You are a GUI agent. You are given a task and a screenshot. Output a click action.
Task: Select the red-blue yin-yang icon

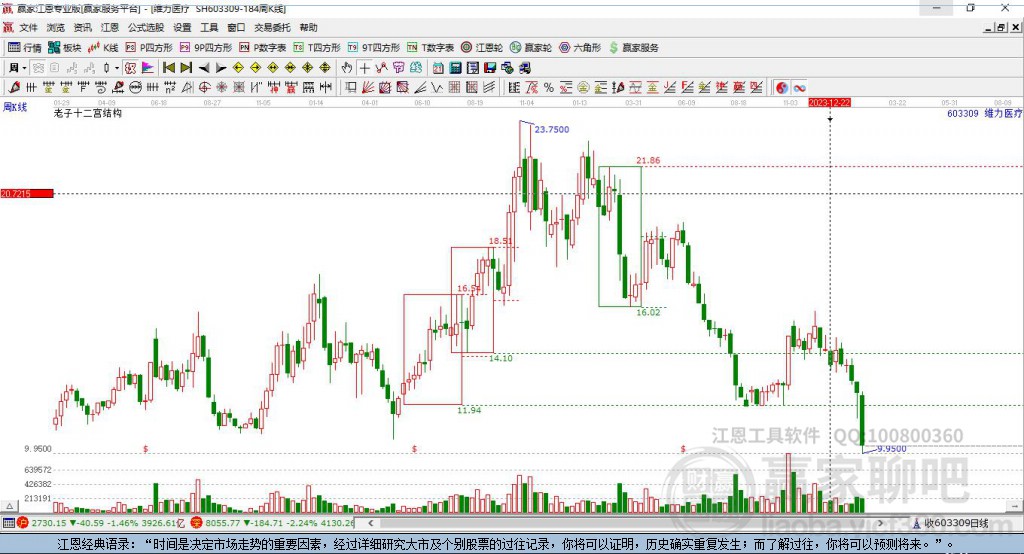pyautogui.click(x=782, y=88)
